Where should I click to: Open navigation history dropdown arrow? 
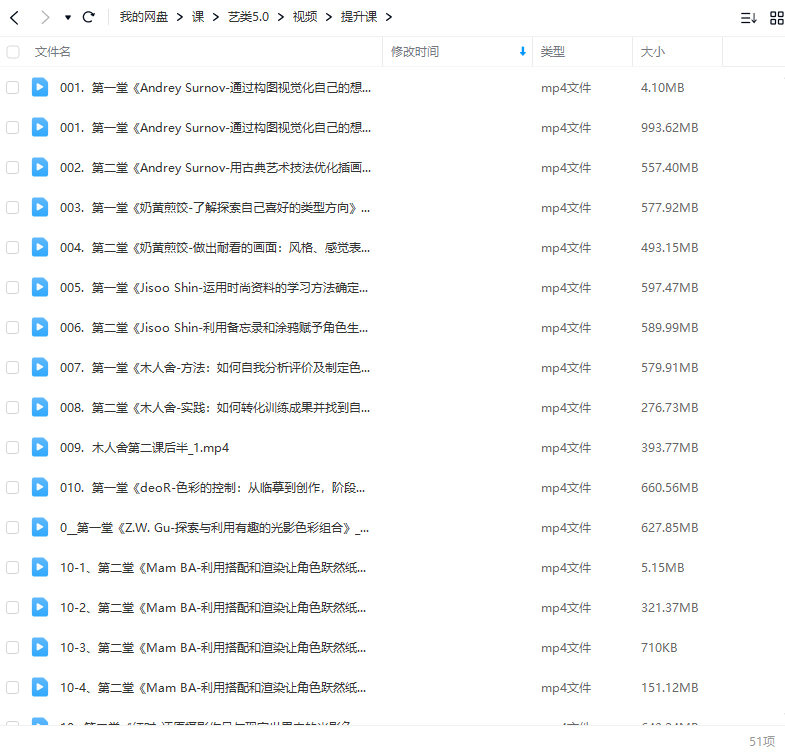[x=68, y=17]
